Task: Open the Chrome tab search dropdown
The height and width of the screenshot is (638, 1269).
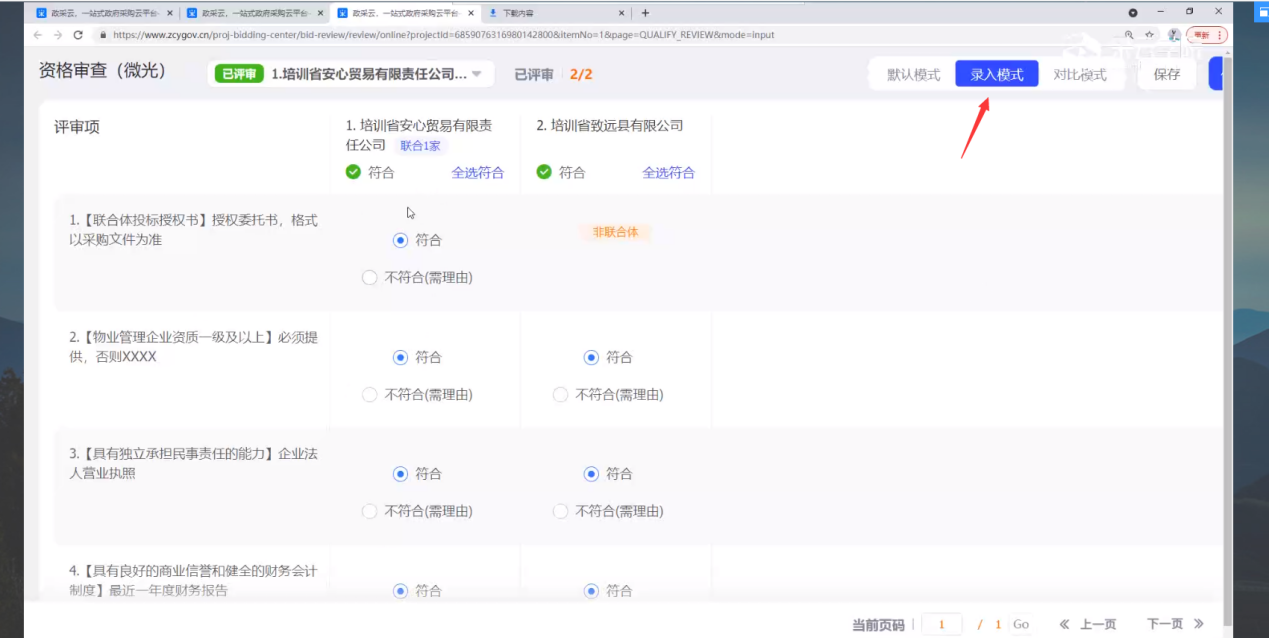Action: [x=1133, y=13]
